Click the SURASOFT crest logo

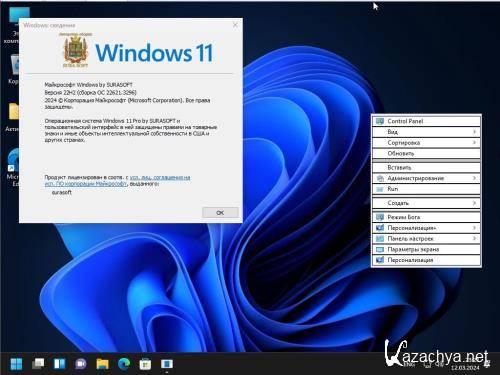tap(76, 50)
